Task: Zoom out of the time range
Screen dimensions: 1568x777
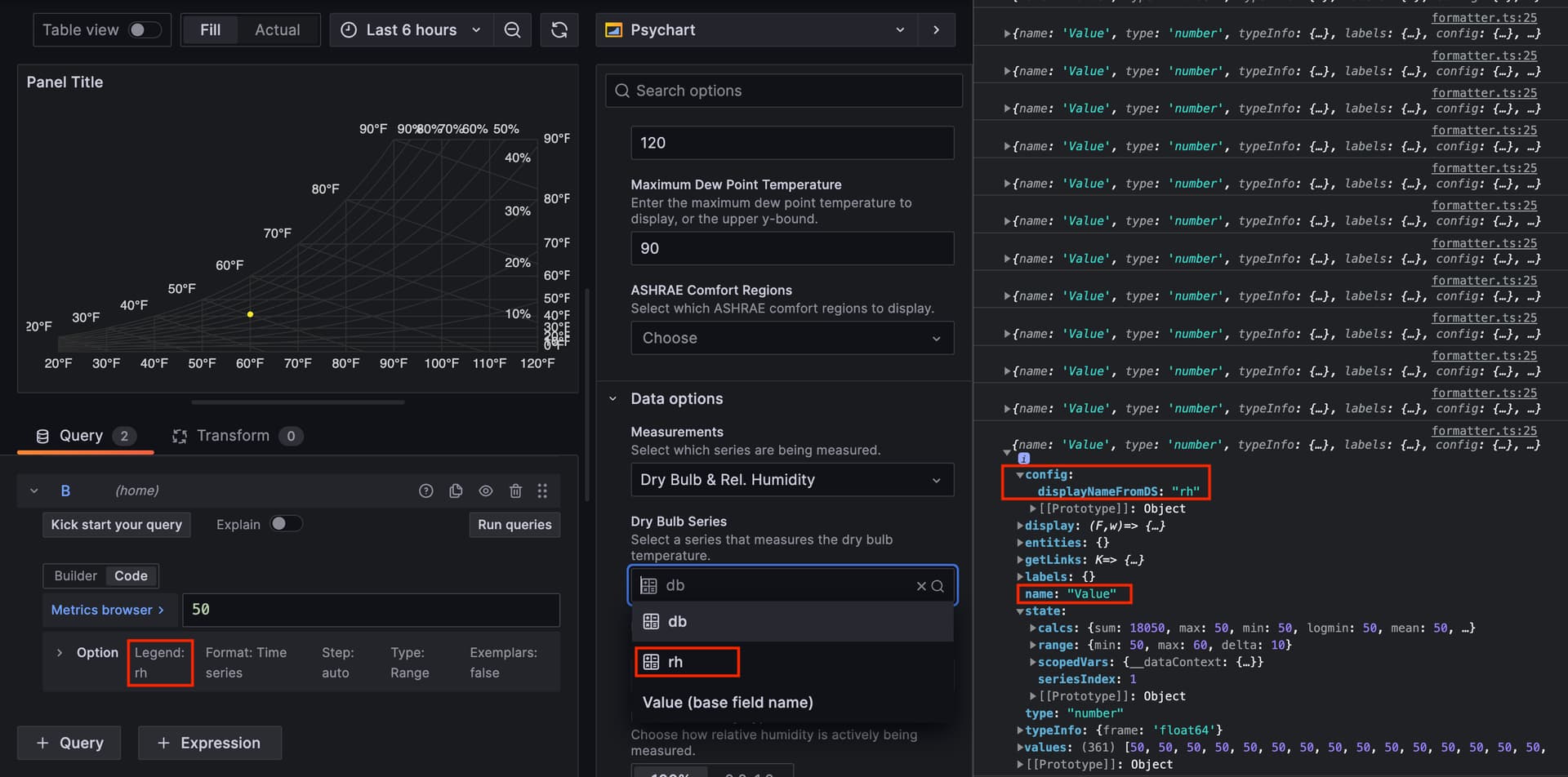Action: 513,29
